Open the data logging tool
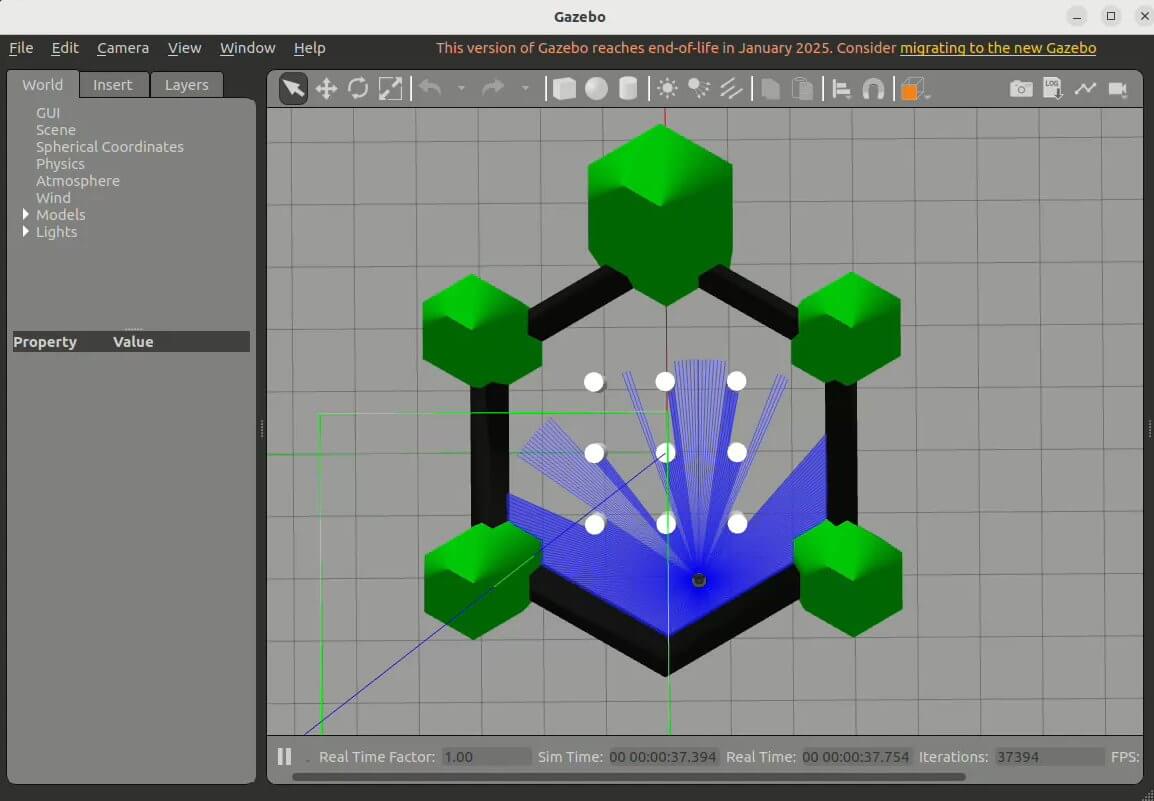The height and width of the screenshot is (801, 1154). click(1052, 89)
